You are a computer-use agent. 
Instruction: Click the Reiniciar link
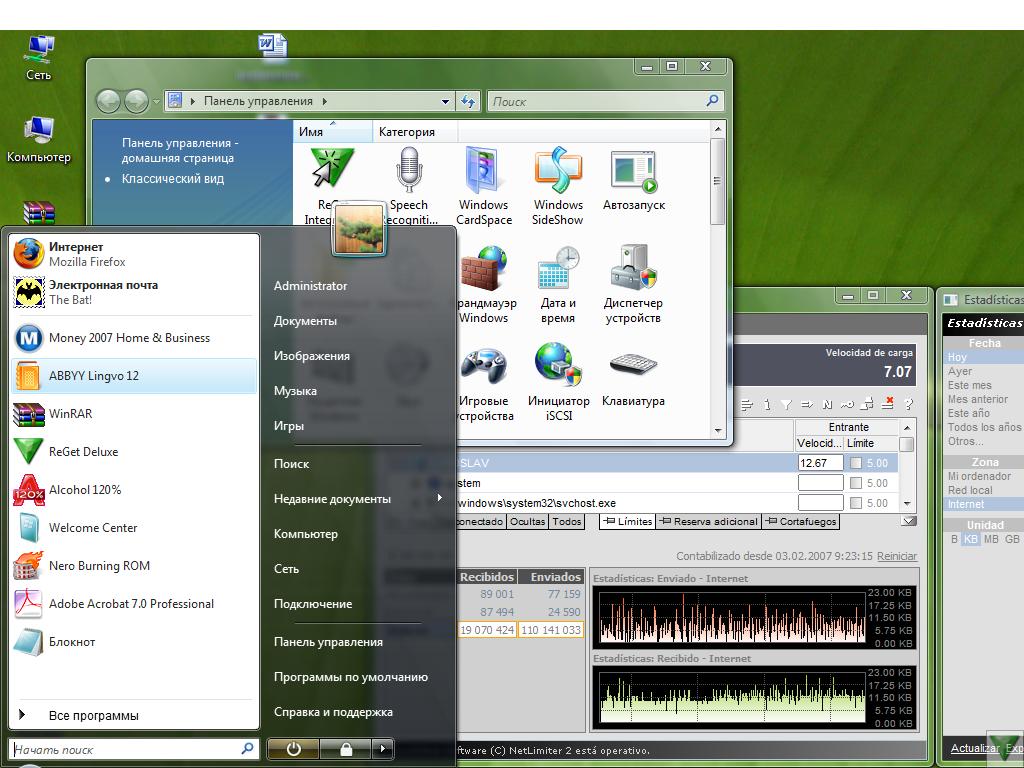coord(896,556)
